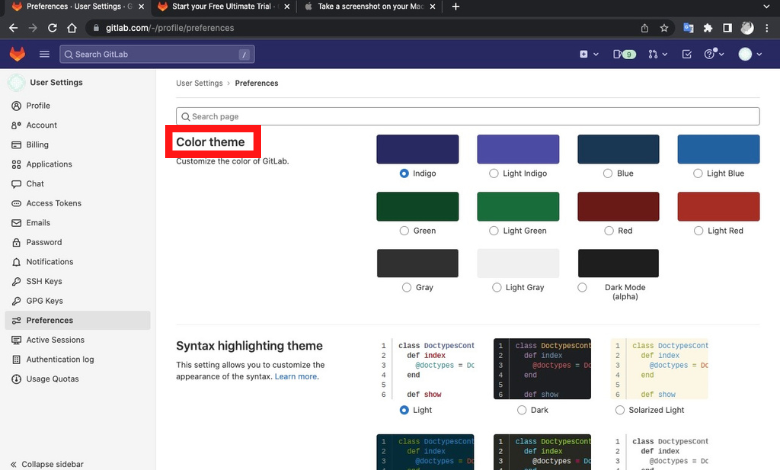Open the hamburger navigation menu
Viewport: 780px width, 470px height.
[44, 54]
